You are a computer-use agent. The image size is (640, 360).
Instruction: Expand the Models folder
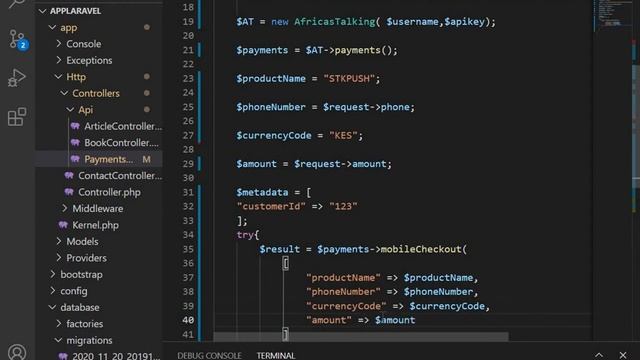(x=59, y=241)
